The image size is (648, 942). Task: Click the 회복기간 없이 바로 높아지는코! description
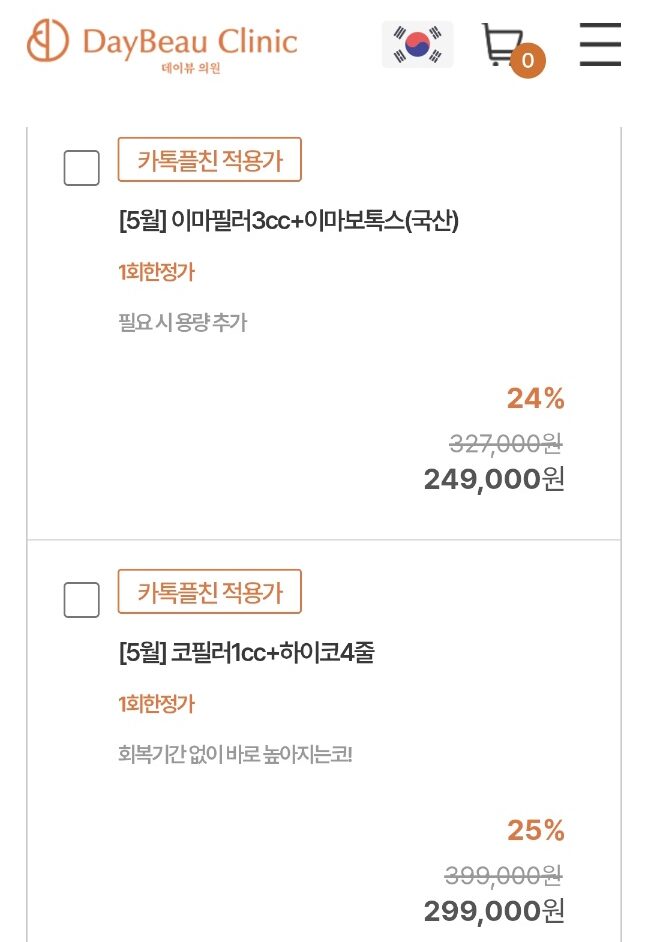(235, 754)
